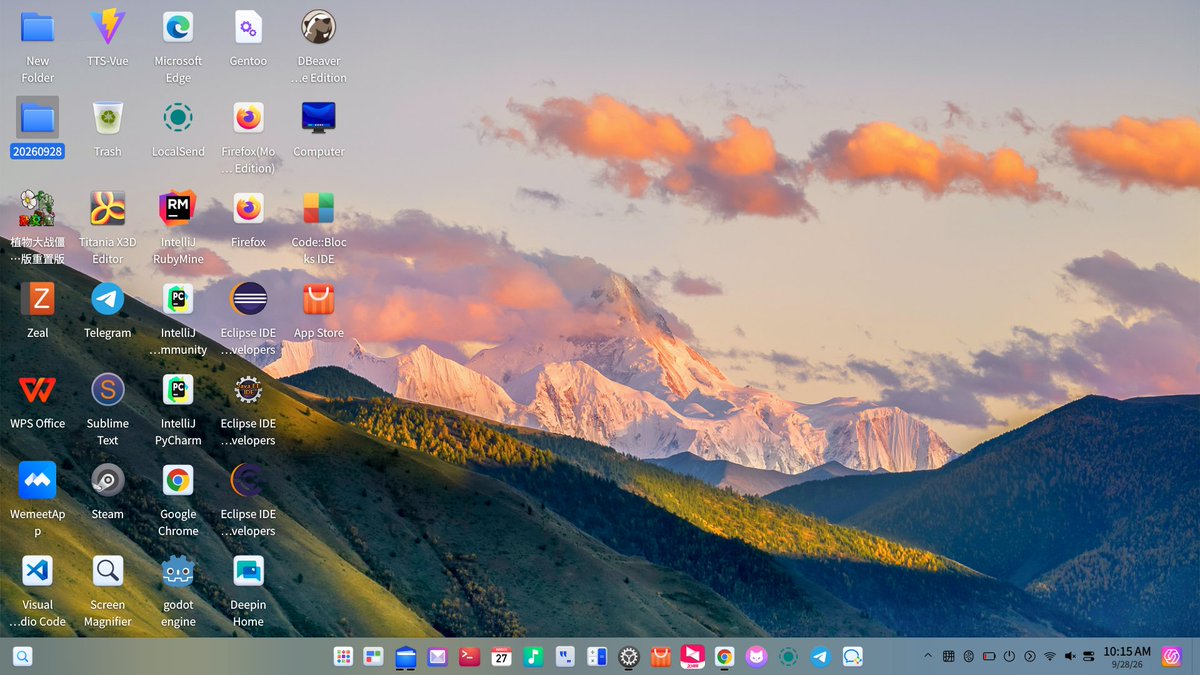Click the taskbar search magnifier

[22, 657]
